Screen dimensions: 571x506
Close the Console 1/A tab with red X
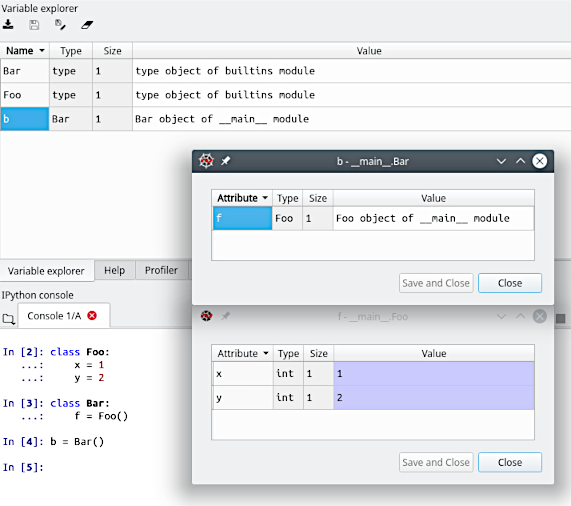point(92,316)
